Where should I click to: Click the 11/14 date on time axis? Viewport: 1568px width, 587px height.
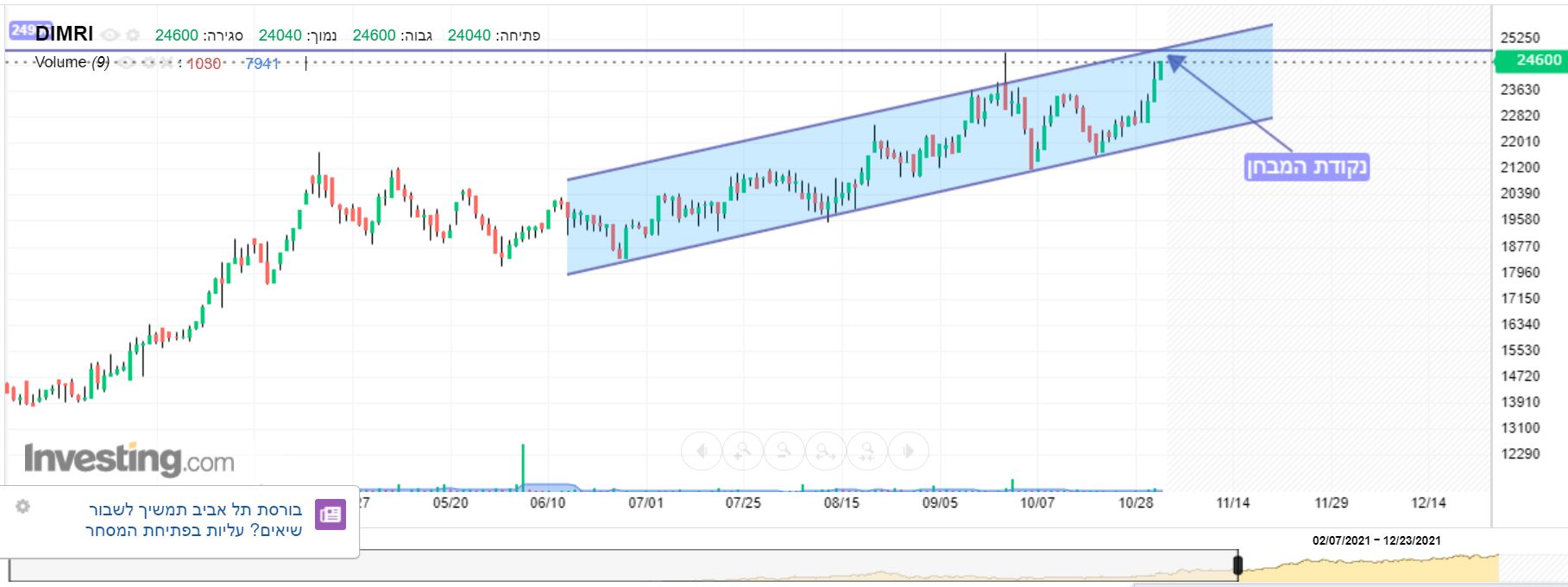(1233, 502)
